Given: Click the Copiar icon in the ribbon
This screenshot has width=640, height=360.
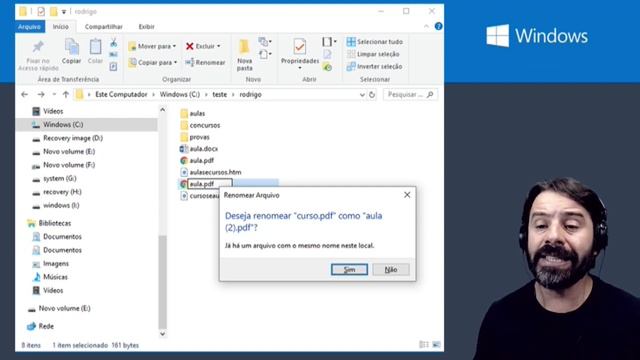Looking at the screenshot, I should pyautogui.click(x=71, y=47).
